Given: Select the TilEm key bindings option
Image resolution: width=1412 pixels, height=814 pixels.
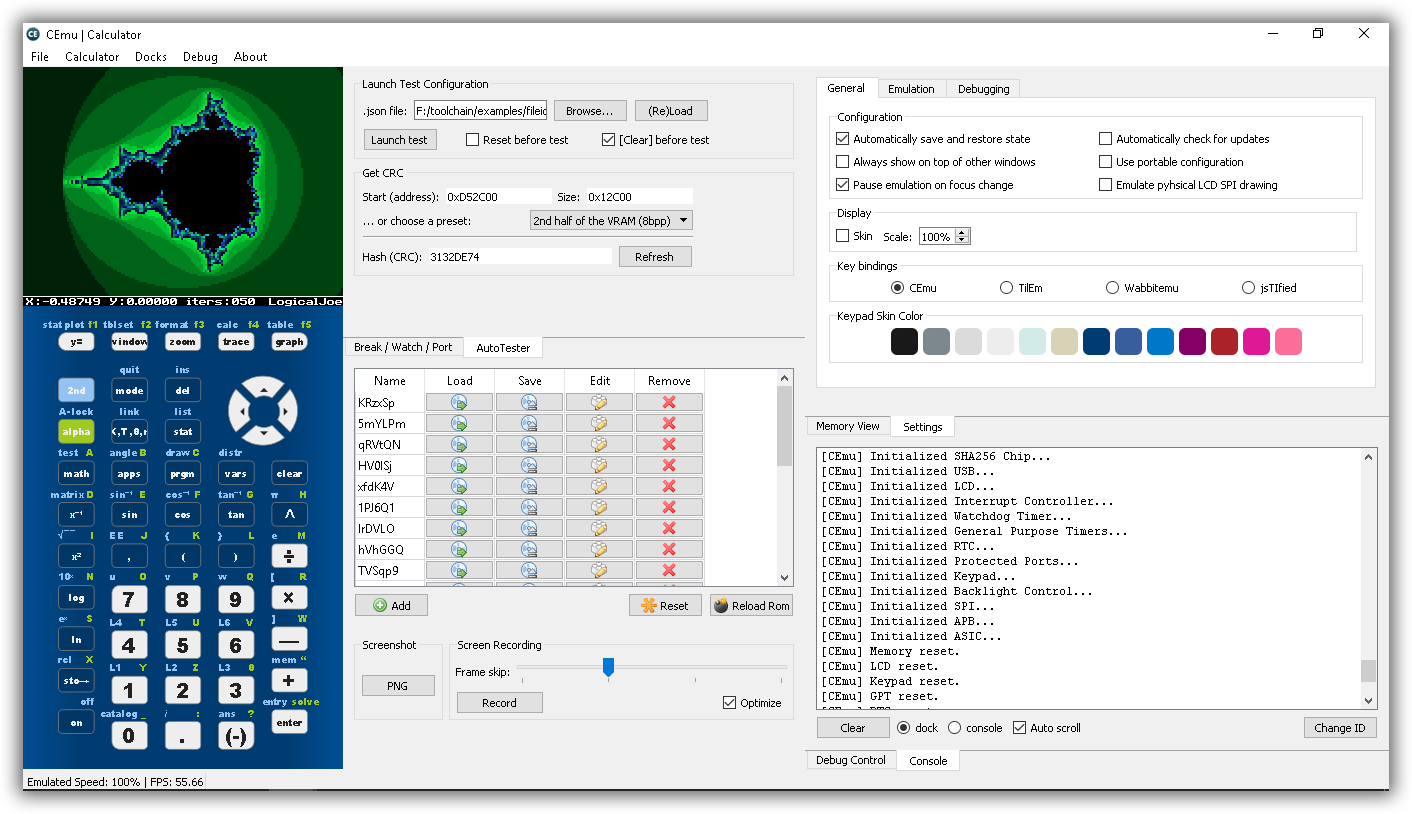Looking at the screenshot, I should click(x=1006, y=287).
